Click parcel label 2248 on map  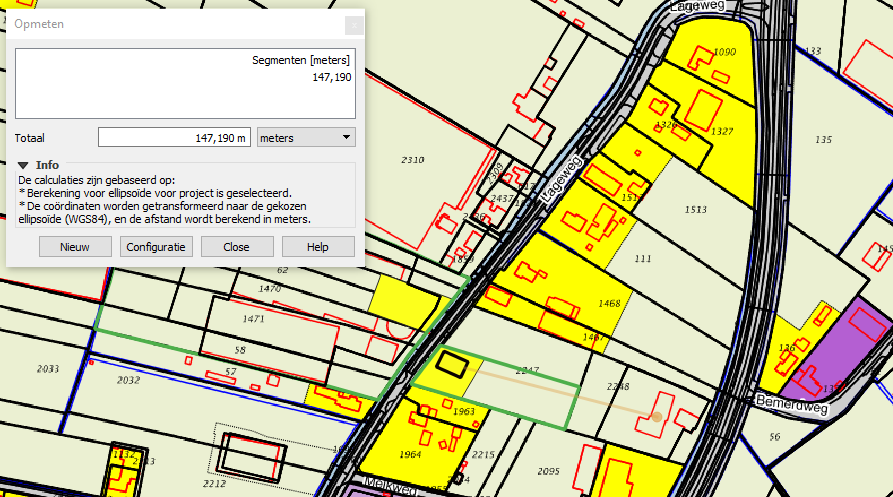pyautogui.click(x=618, y=387)
